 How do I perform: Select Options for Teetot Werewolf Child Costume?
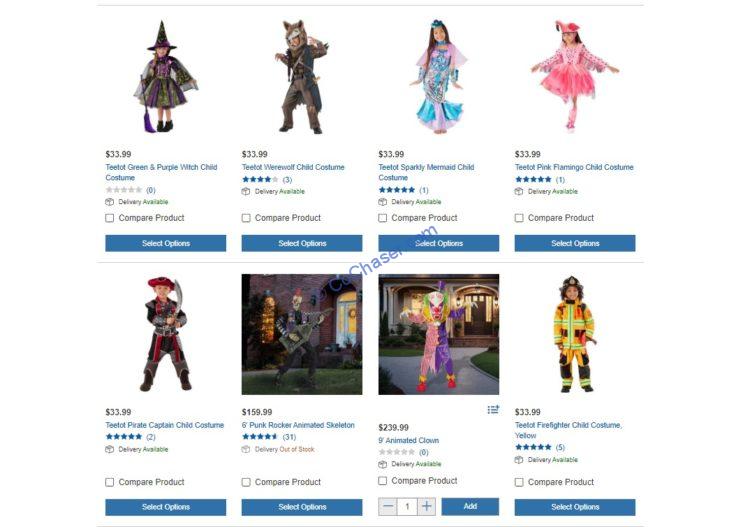point(302,243)
